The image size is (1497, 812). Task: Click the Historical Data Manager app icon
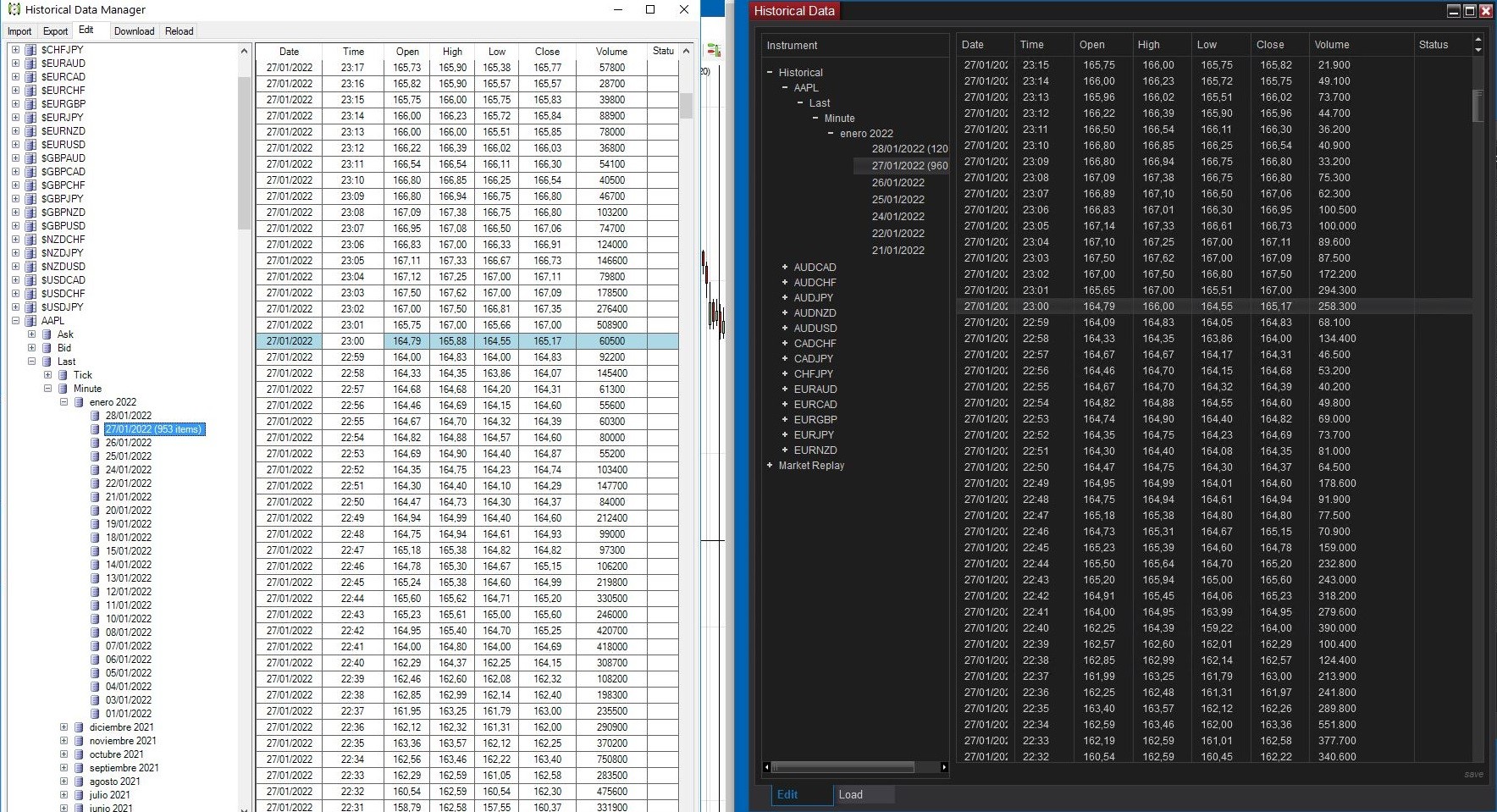pyautogui.click(x=14, y=9)
